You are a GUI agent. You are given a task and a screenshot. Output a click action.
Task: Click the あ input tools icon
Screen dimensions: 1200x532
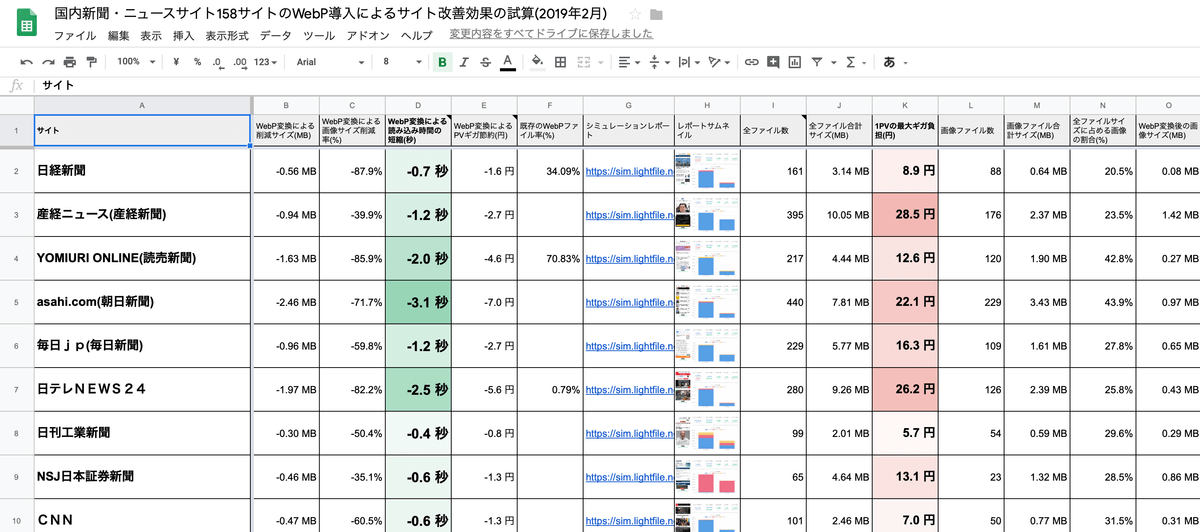coord(889,62)
